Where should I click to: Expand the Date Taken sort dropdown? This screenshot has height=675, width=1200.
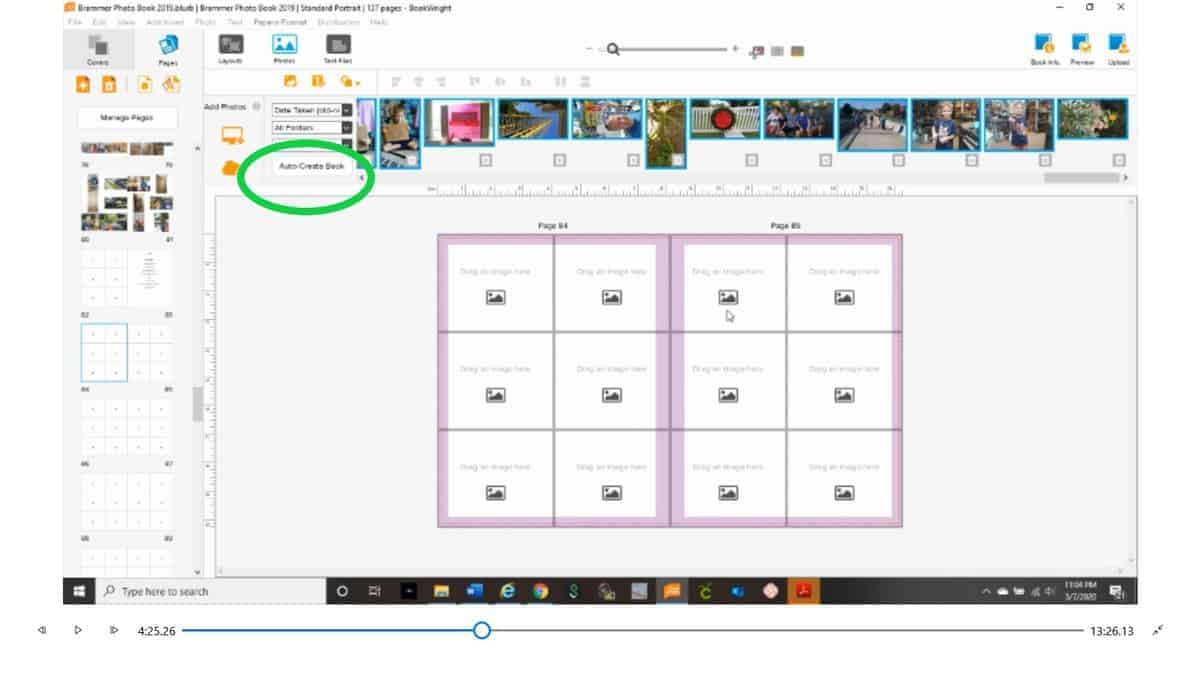(347, 110)
